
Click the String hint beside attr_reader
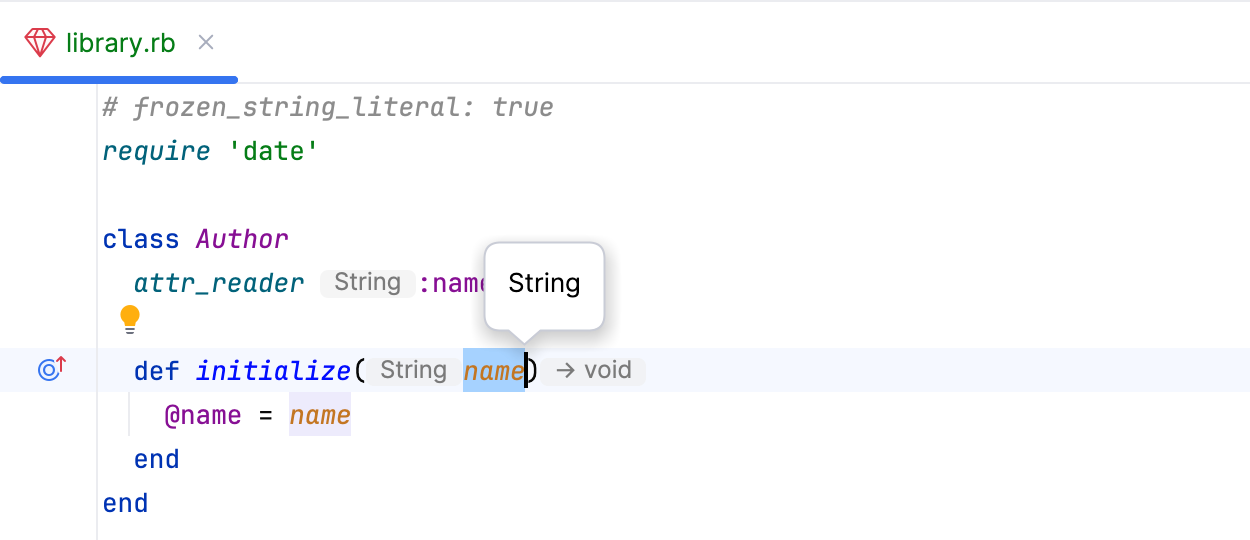(367, 283)
